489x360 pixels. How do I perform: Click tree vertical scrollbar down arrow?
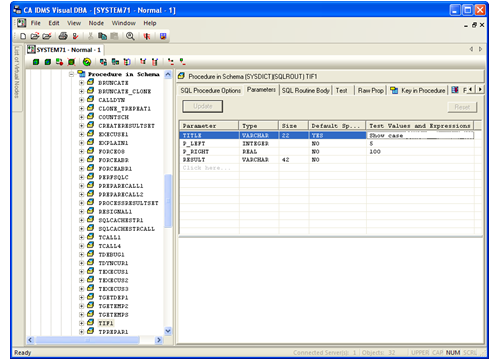tap(168, 331)
